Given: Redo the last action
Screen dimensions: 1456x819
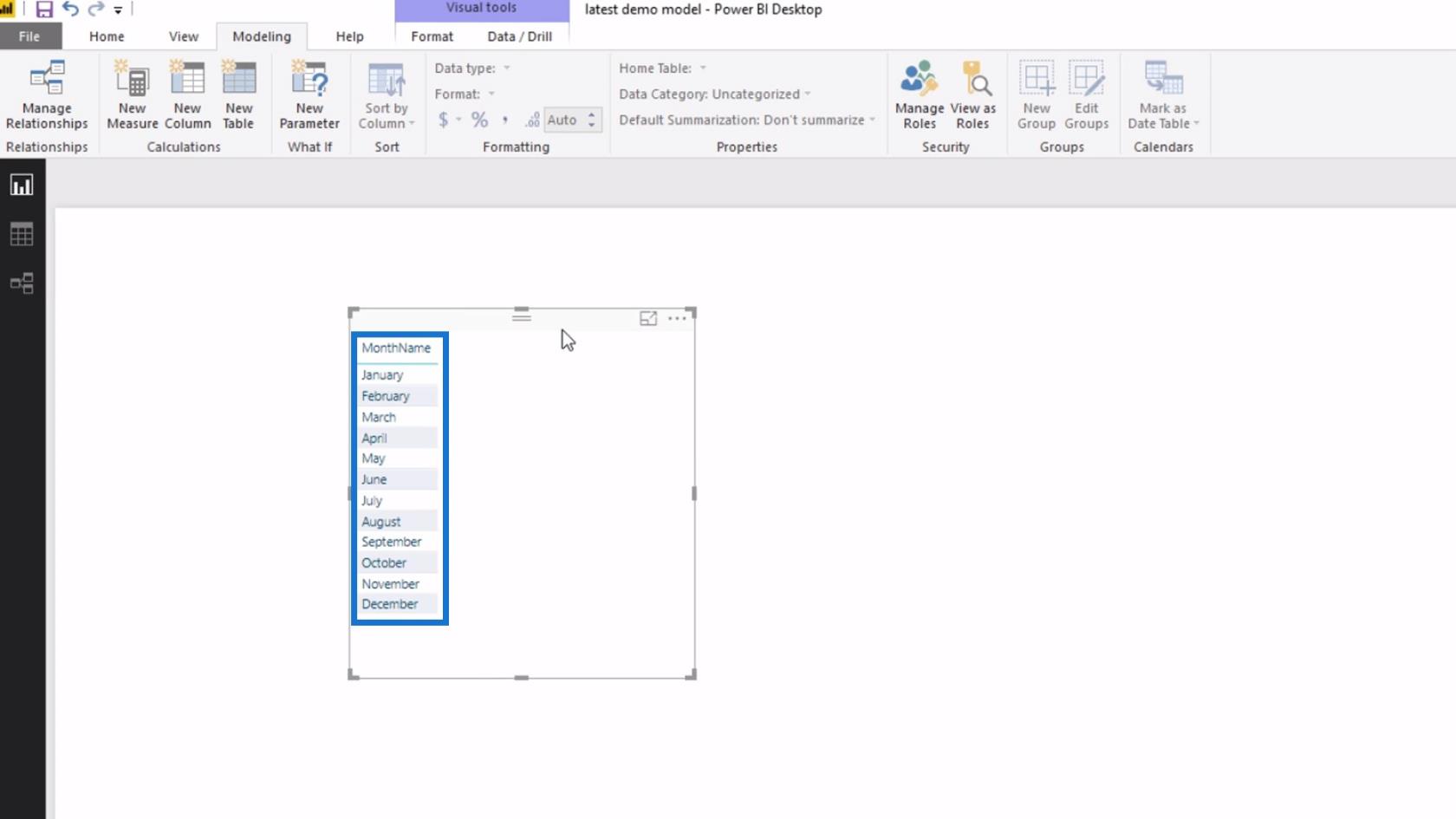Looking at the screenshot, I should (x=96, y=10).
